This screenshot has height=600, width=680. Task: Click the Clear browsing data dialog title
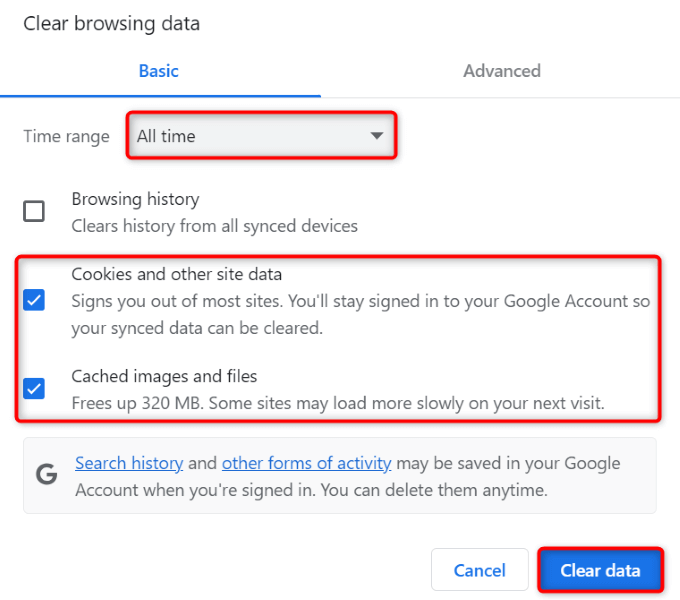pos(112,24)
